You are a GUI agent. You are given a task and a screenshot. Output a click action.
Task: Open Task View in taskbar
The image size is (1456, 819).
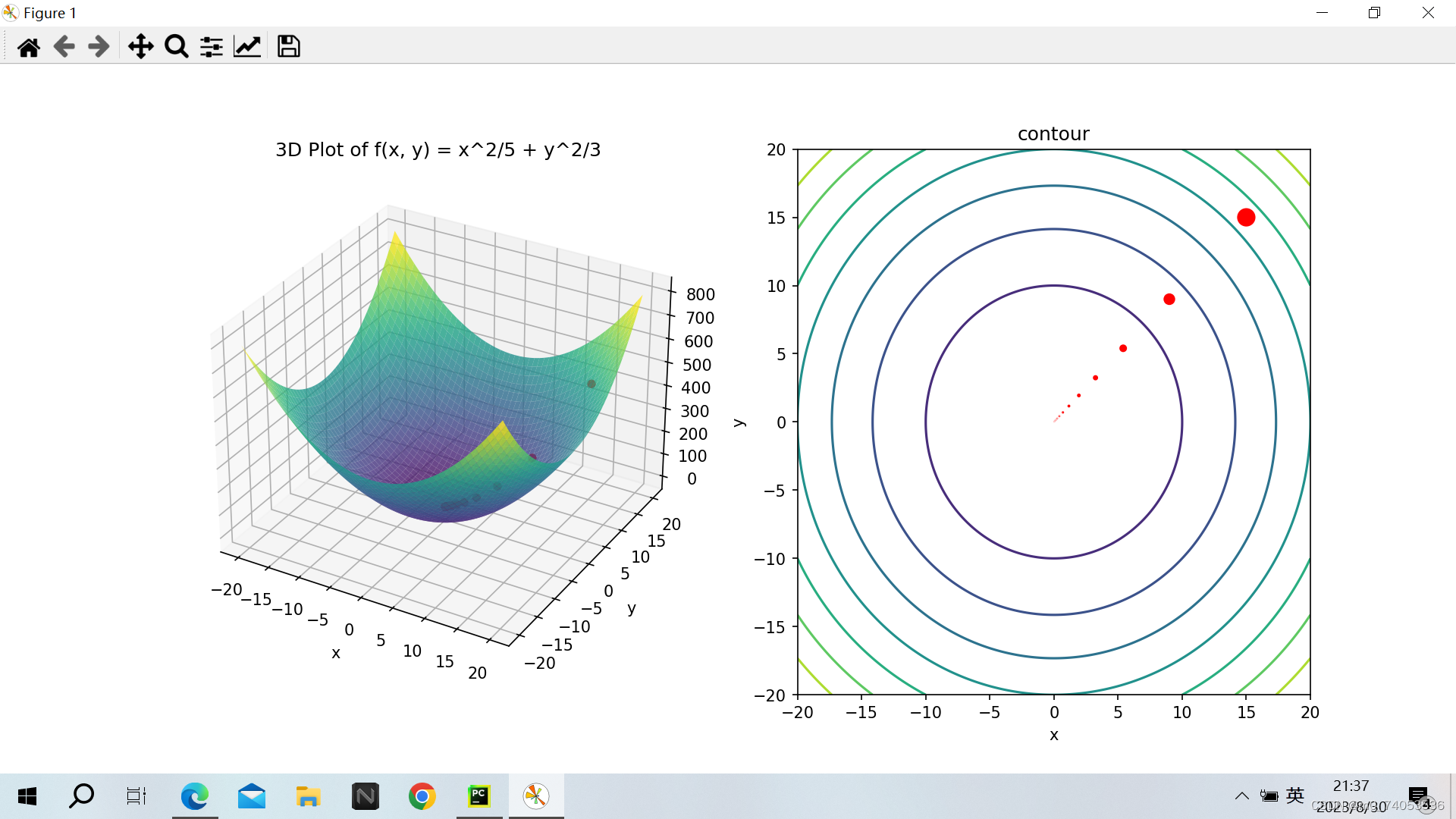pyautogui.click(x=136, y=796)
